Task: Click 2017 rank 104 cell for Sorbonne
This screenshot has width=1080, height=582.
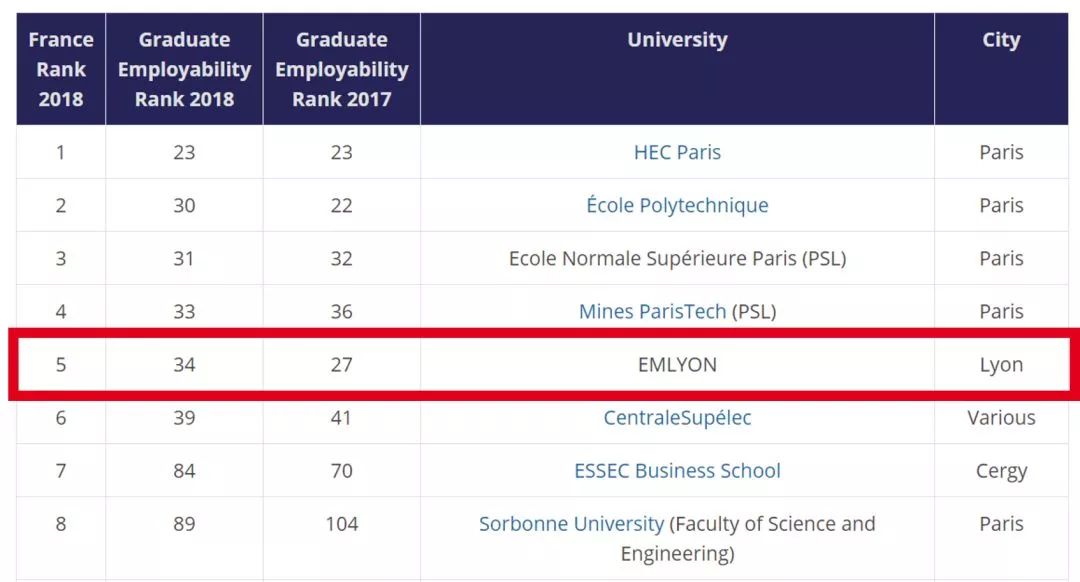Action: (342, 523)
